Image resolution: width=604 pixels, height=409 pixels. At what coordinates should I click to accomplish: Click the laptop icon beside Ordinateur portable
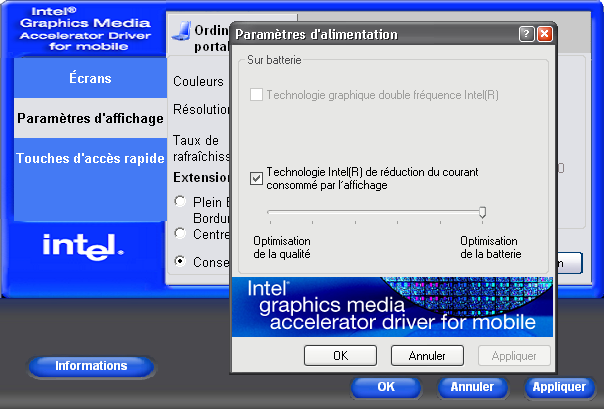[181, 37]
